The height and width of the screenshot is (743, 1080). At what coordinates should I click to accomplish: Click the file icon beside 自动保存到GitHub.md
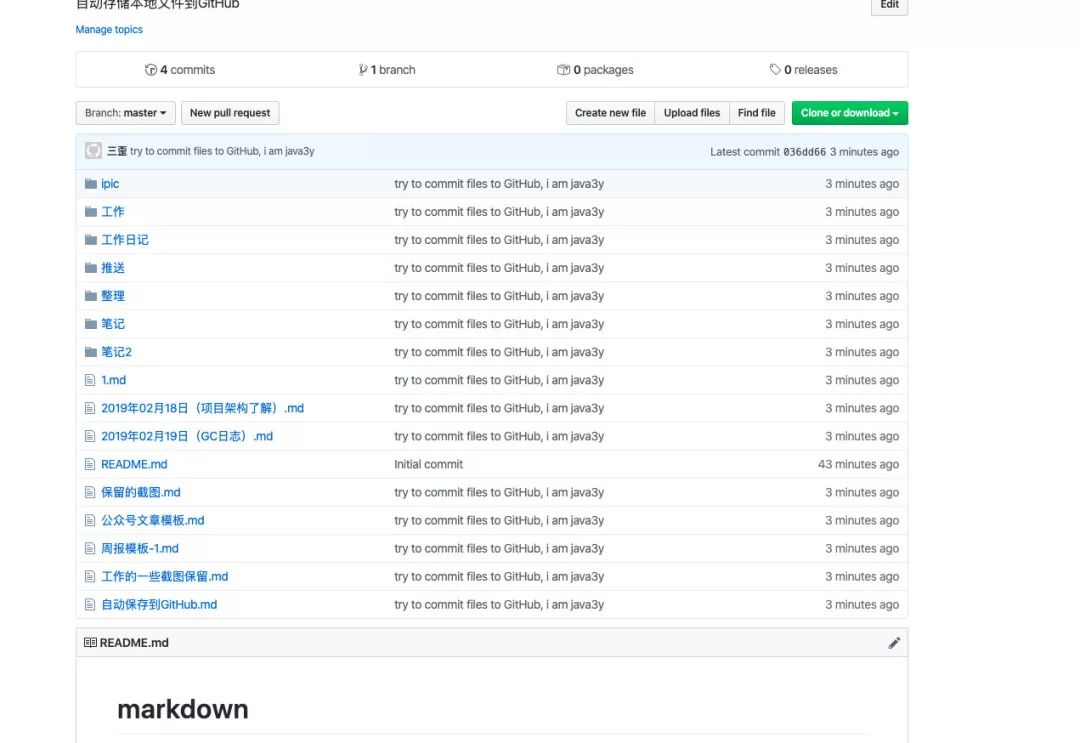tap(90, 605)
